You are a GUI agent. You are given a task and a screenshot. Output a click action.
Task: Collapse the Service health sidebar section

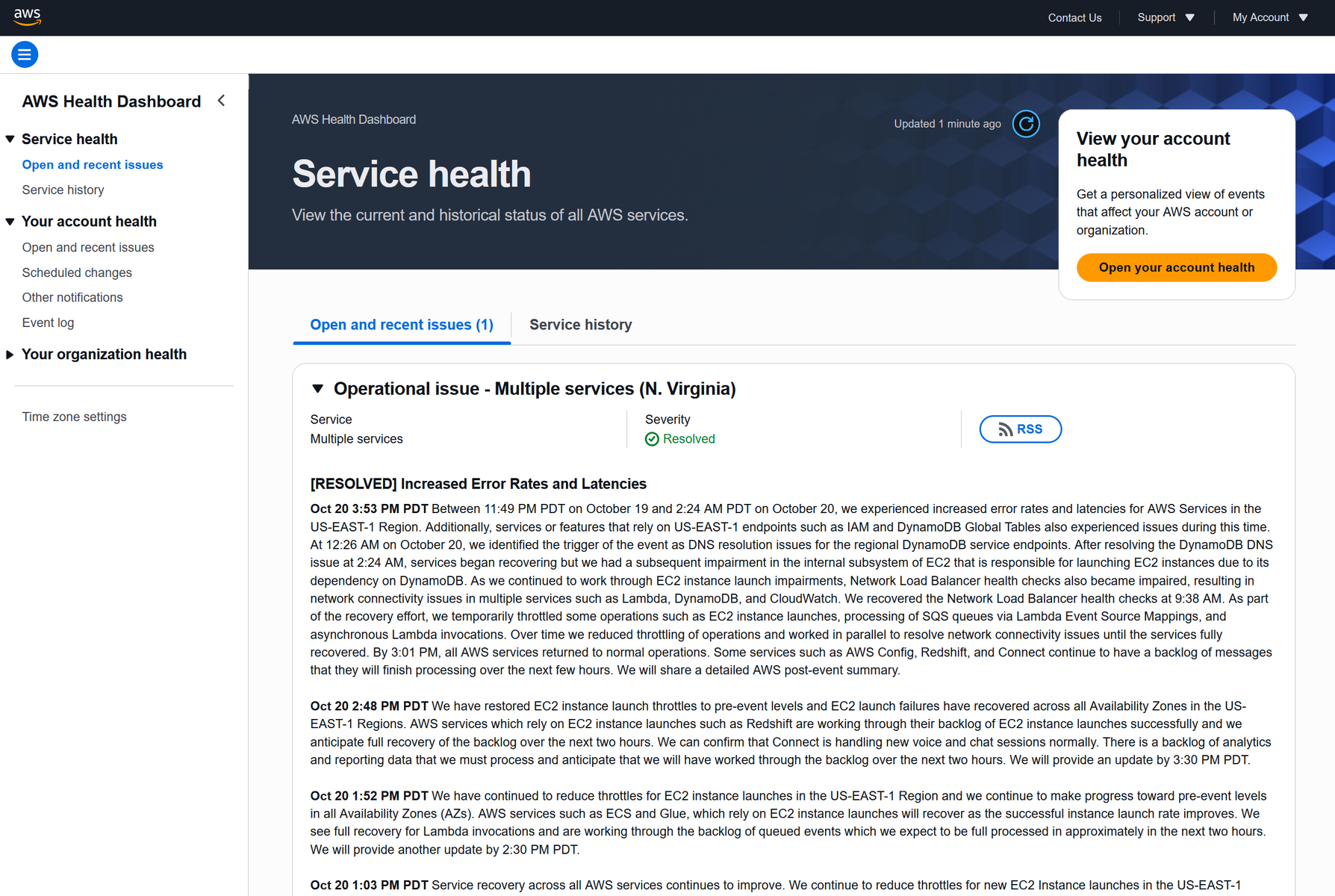pos(10,139)
